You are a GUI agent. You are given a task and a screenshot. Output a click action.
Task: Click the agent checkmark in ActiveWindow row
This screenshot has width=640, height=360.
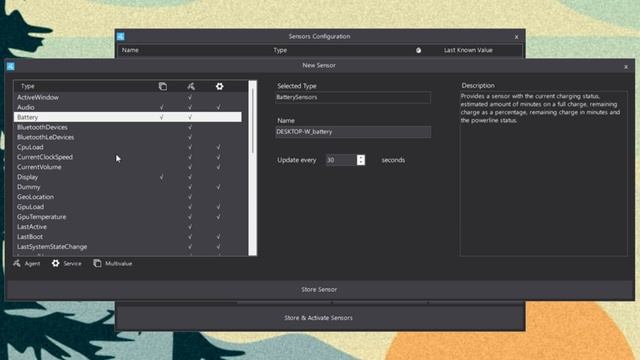190,97
